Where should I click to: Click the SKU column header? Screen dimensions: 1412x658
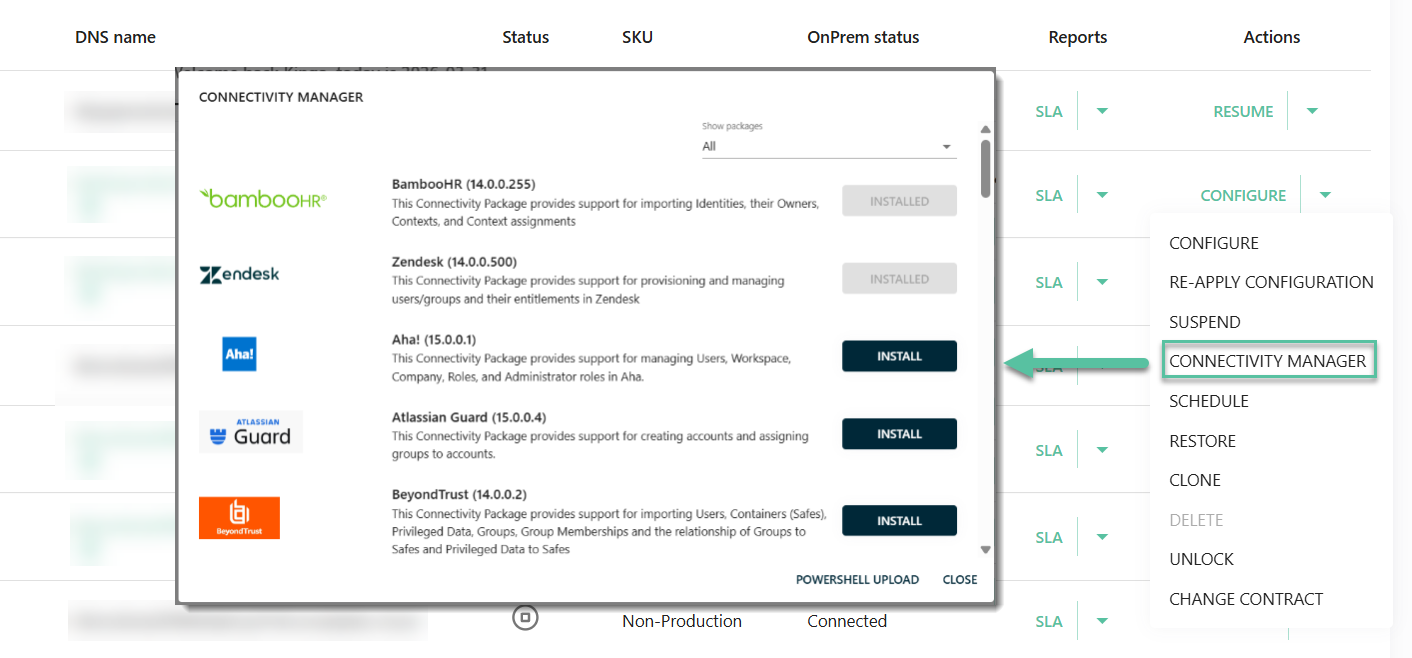pyautogui.click(x=637, y=37)
